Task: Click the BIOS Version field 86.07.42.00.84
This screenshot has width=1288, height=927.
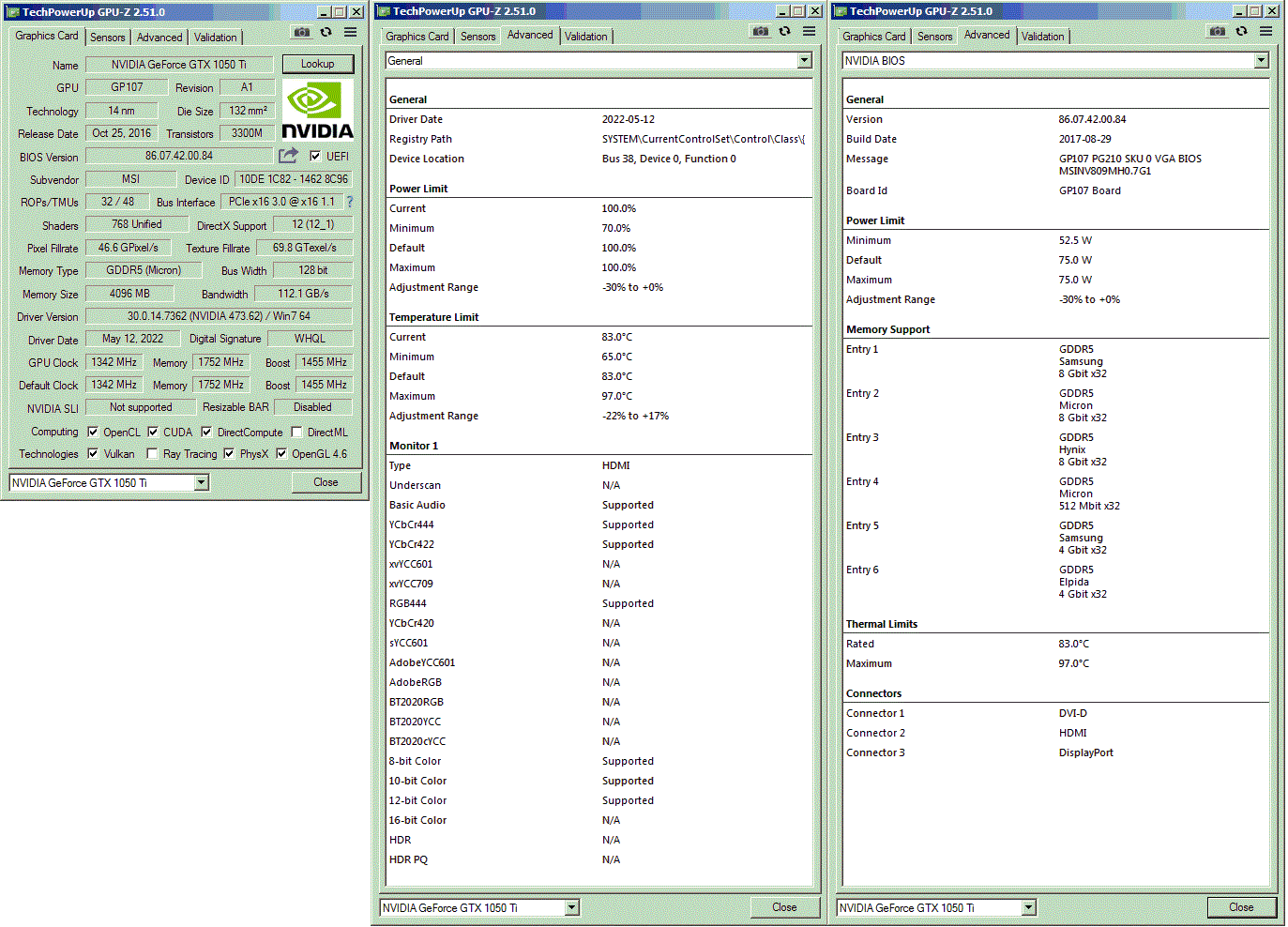Action: point(179,156)
